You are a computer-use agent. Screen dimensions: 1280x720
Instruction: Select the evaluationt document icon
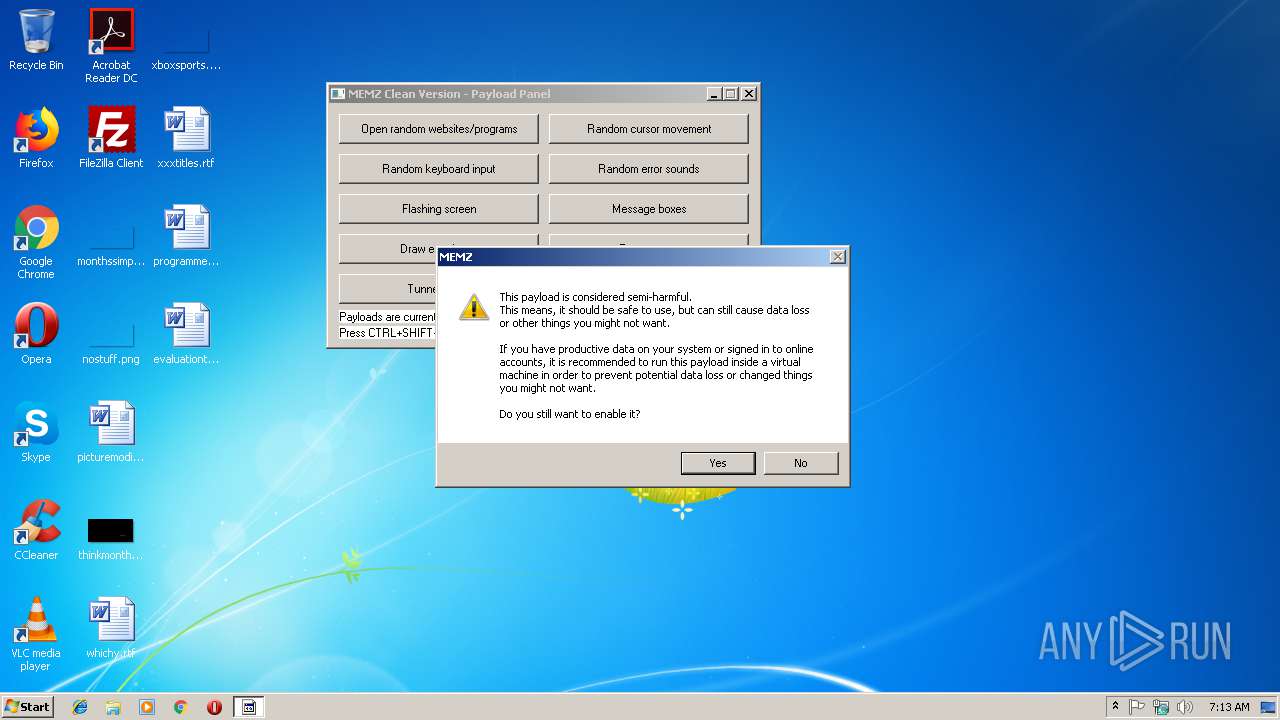[186, 334]
